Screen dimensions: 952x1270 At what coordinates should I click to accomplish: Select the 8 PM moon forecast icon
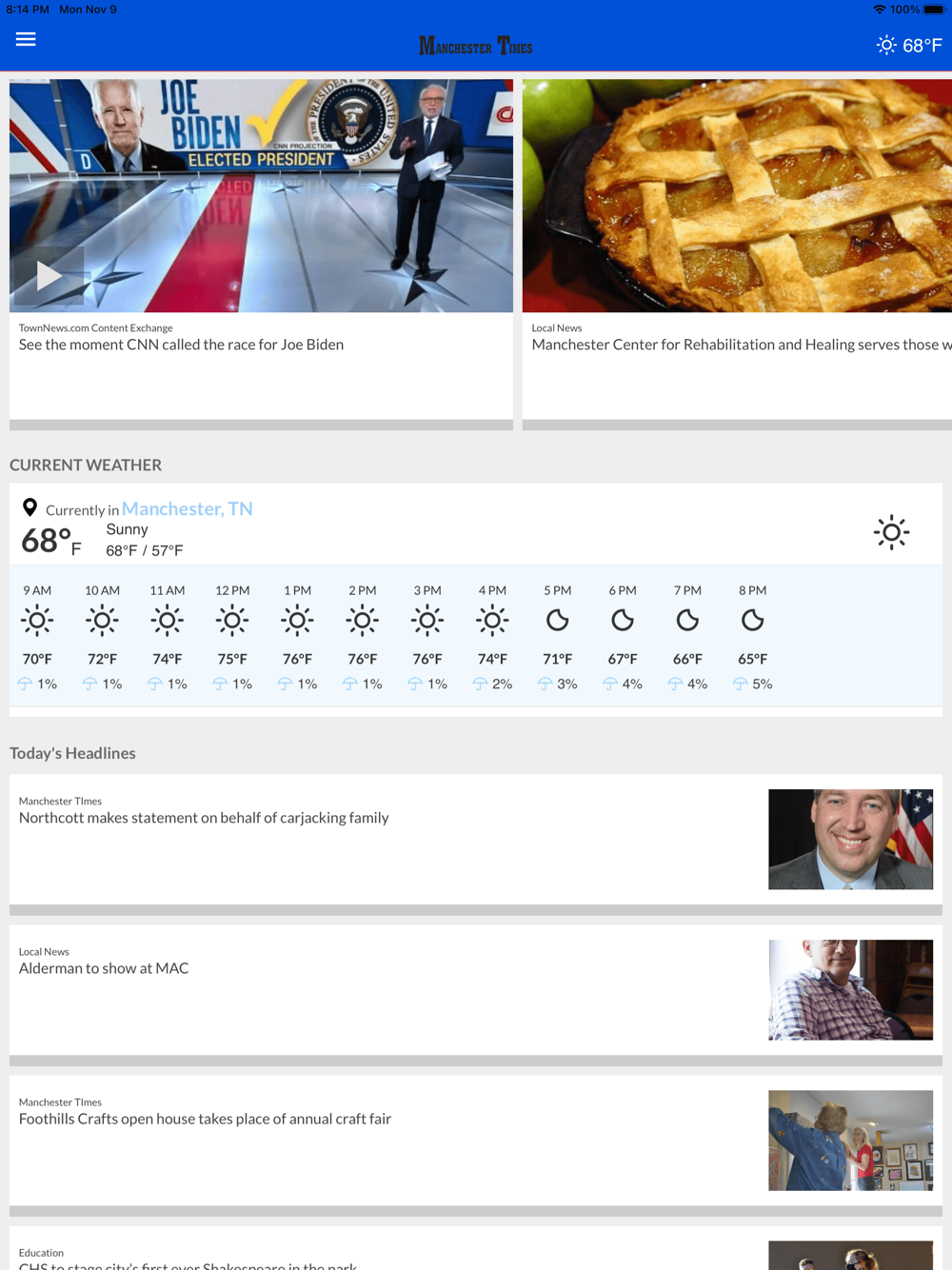tap(752, 621)
